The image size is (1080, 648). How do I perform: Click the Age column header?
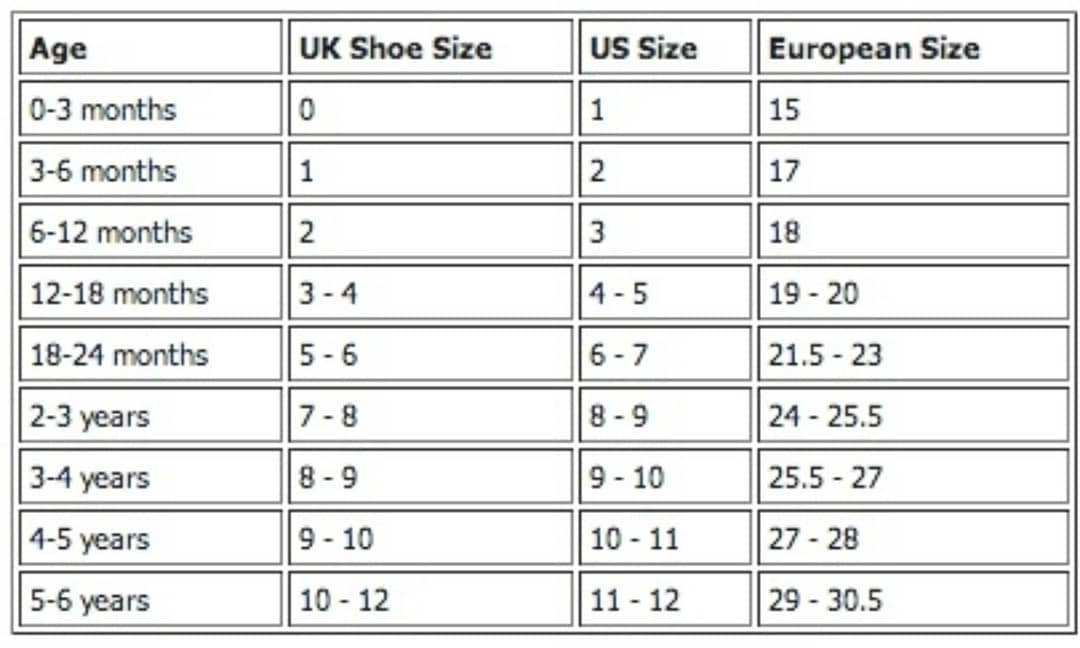pyautogui.click(x=151, y=47)
